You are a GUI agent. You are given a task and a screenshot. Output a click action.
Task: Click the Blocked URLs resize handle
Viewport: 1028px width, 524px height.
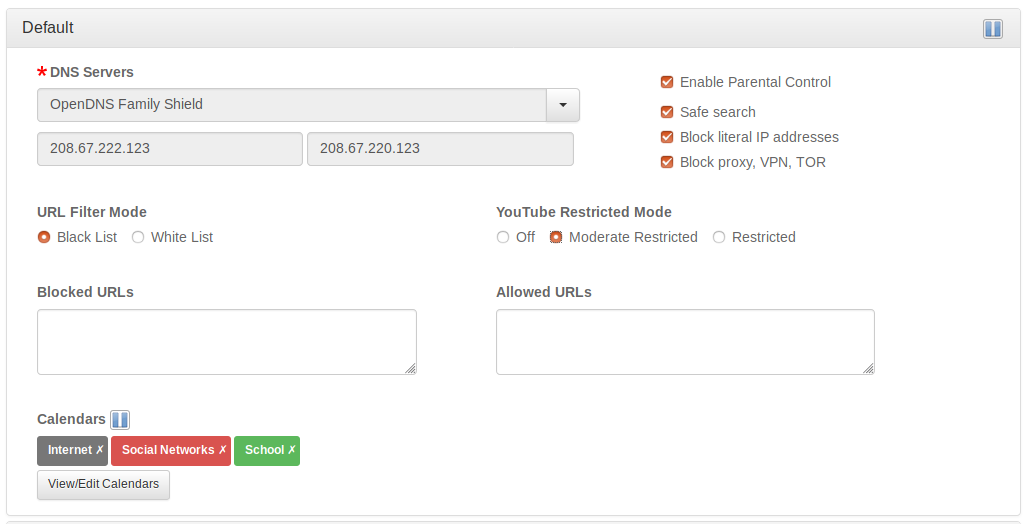pos(410,368)
